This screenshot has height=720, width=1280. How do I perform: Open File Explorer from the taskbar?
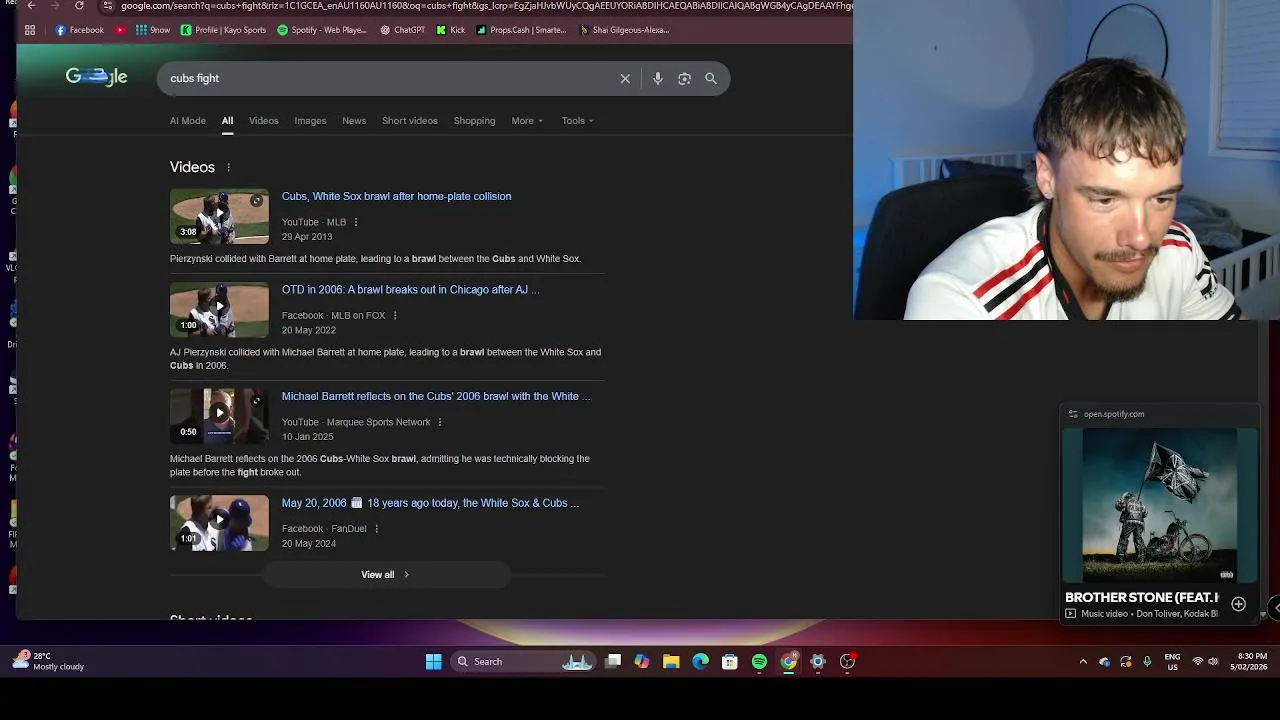click(x=671, y=661)
